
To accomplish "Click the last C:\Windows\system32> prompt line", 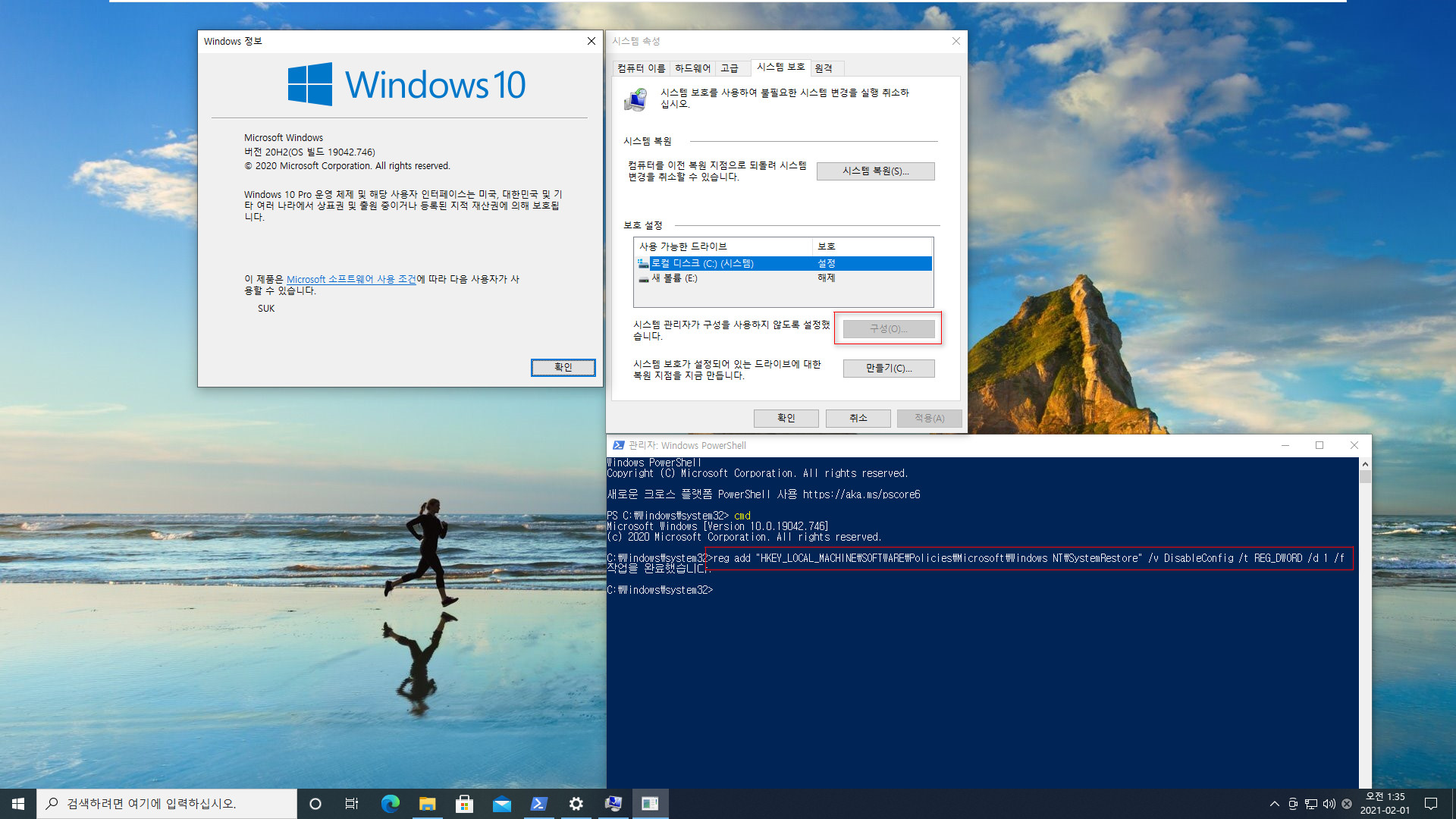I will (660, 590).
